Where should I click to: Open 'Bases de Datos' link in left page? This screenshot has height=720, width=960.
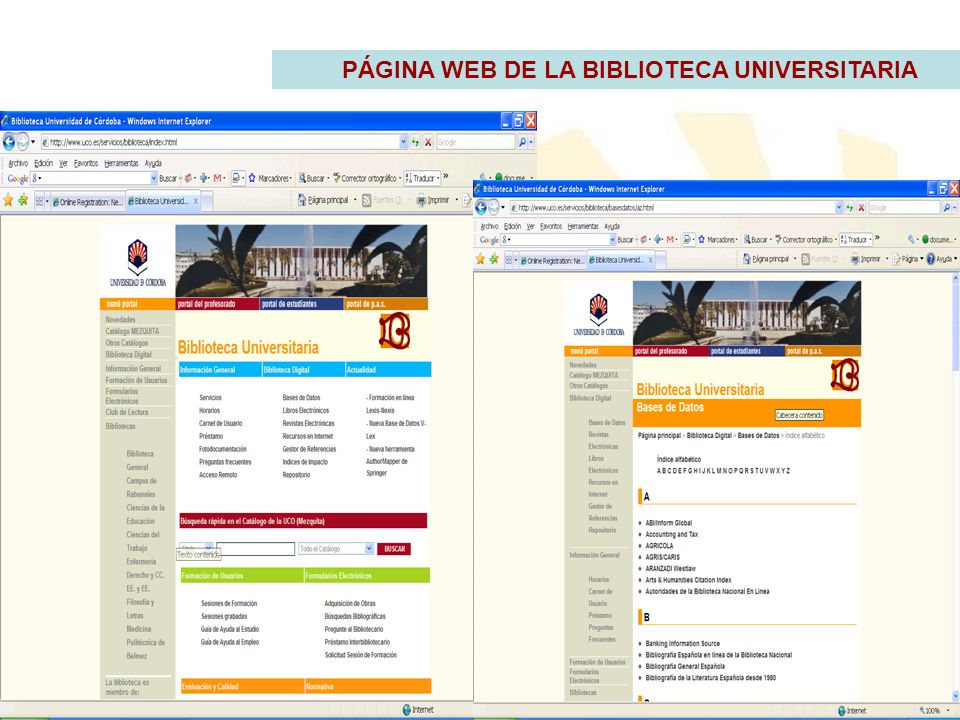pos(301,397)
